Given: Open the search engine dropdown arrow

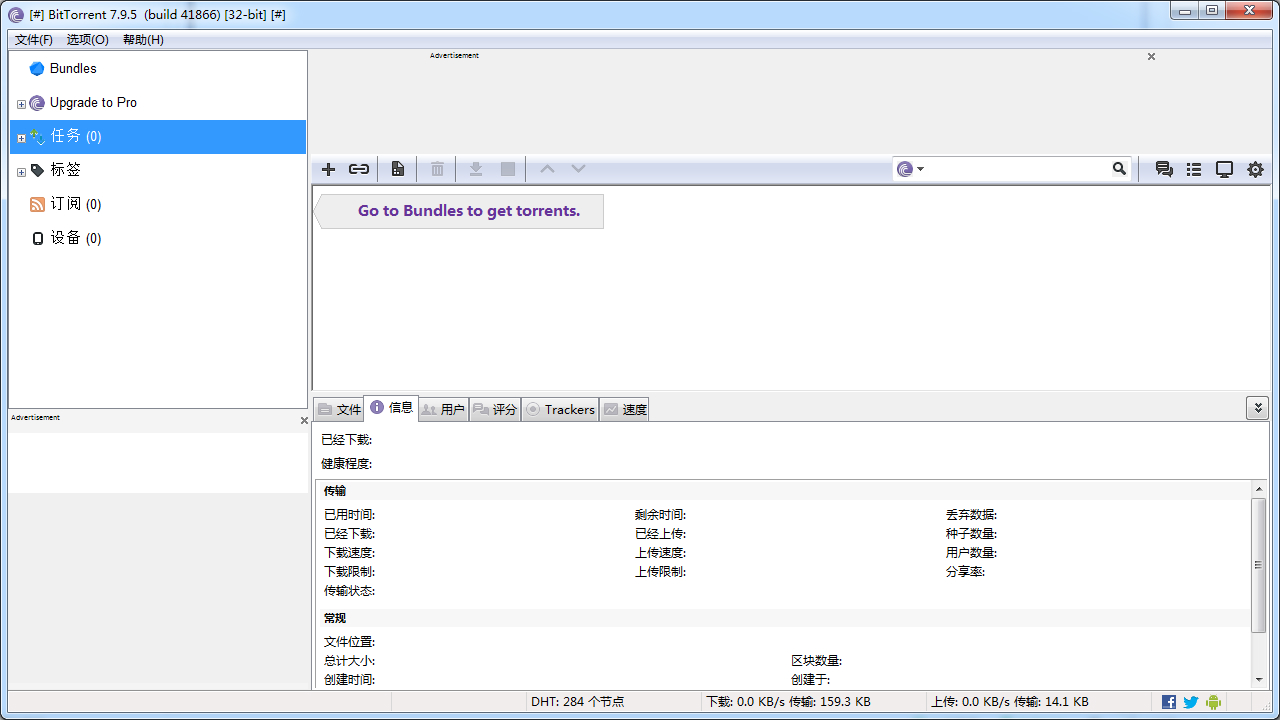Looking at the screenshot, I should click(x=921, y=169).
